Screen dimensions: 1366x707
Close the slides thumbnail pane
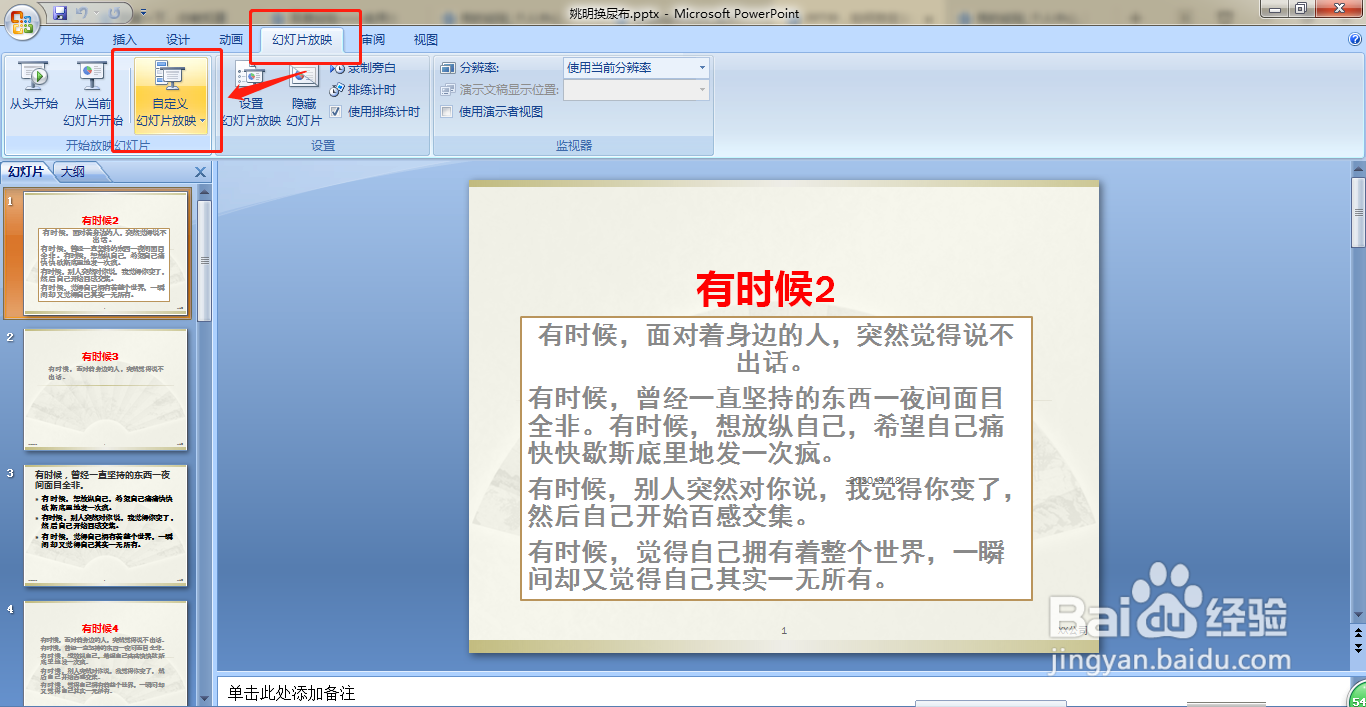coord(200,171)
